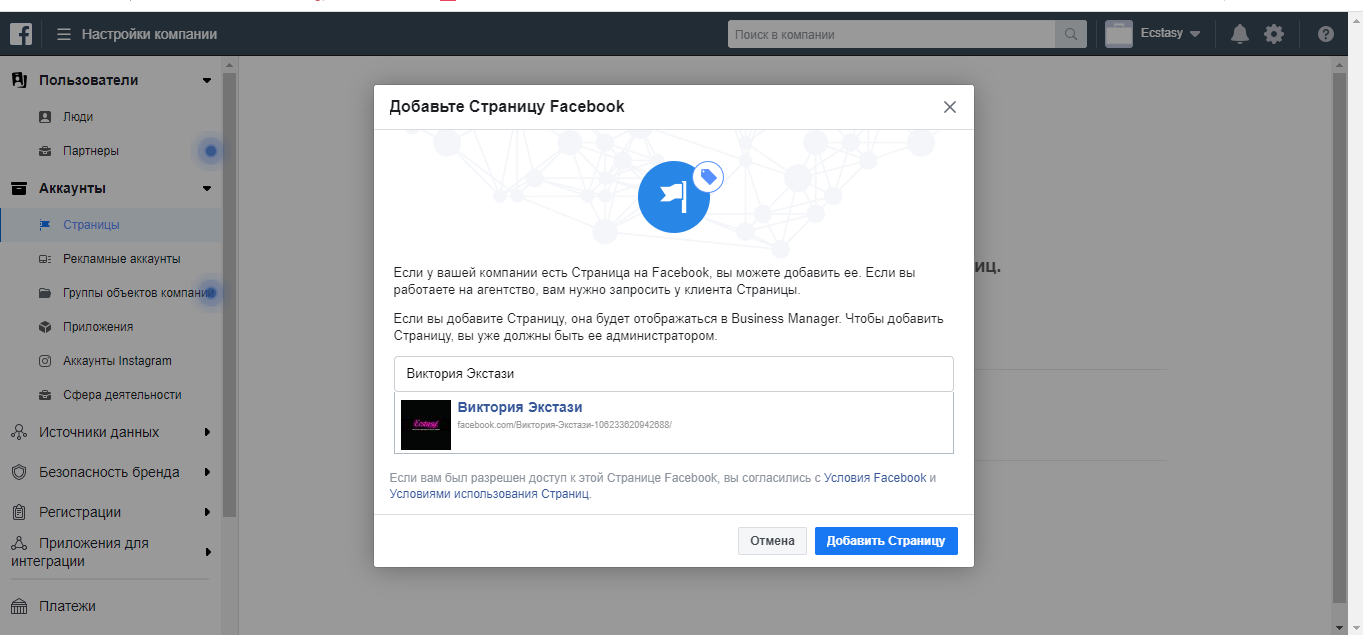Click the Рекламные аккаунты icon

(x=45, y=259)
